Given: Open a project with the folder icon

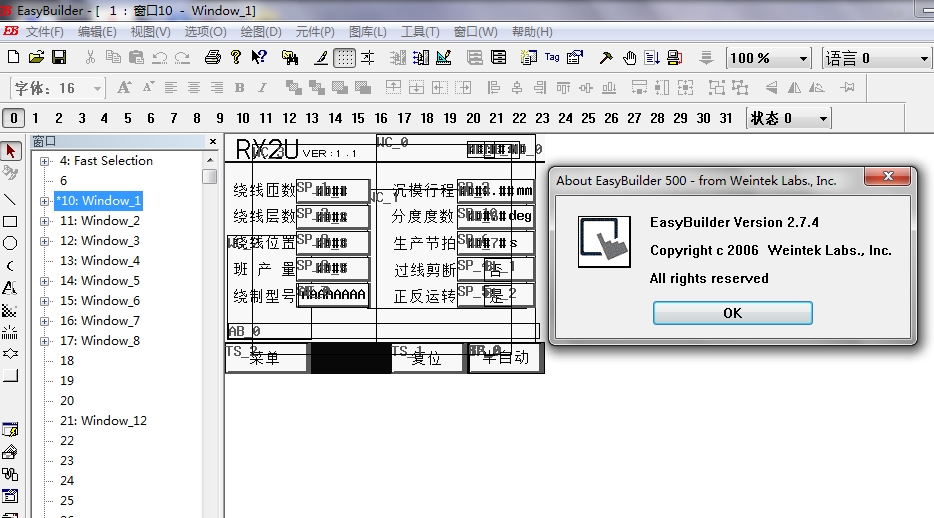Looking at the screenshot, I should click(x=36, y=58).
